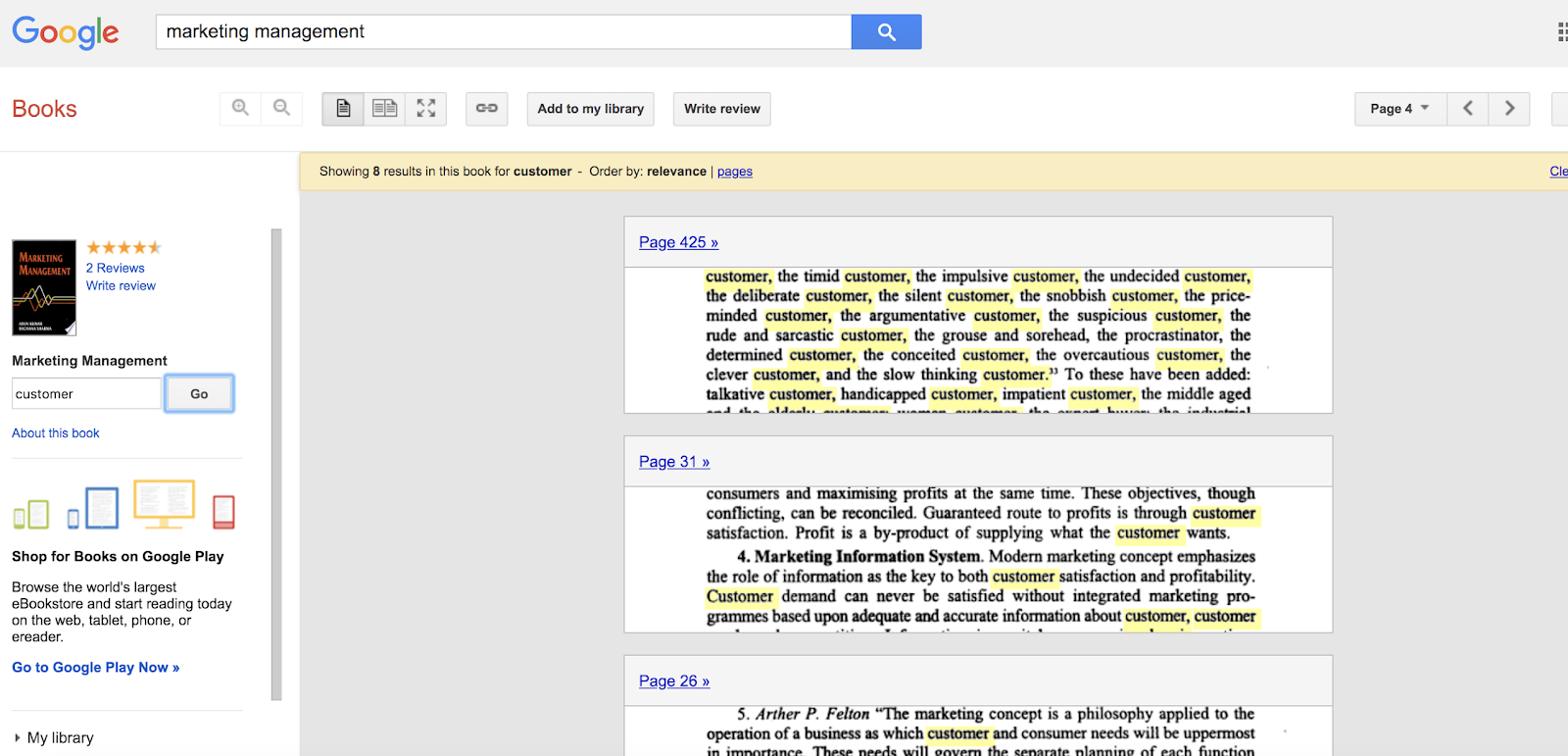Viewport: 1568px width, 756px height.
Task: Go to the next page arrow
Action: pyautogui.click(x=1509, y=109)
